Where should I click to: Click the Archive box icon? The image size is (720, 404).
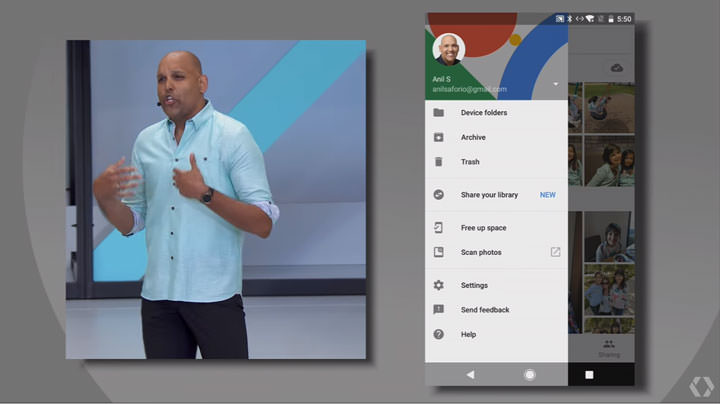439,137
